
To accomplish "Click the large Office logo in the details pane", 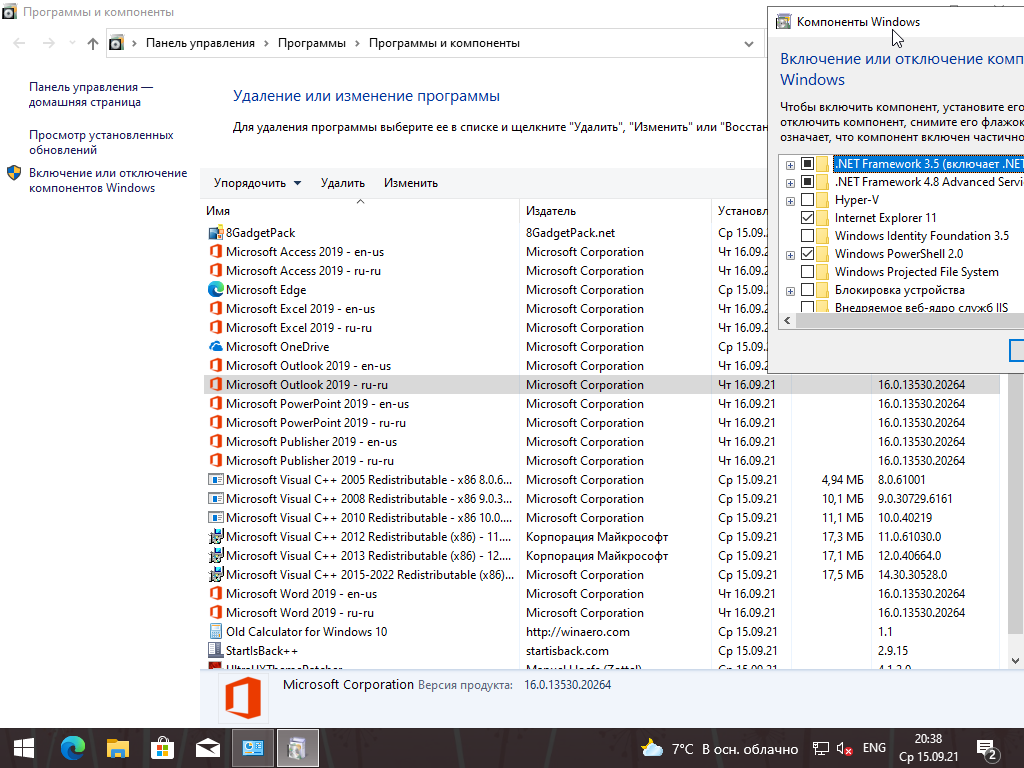I will pos(243,698).
